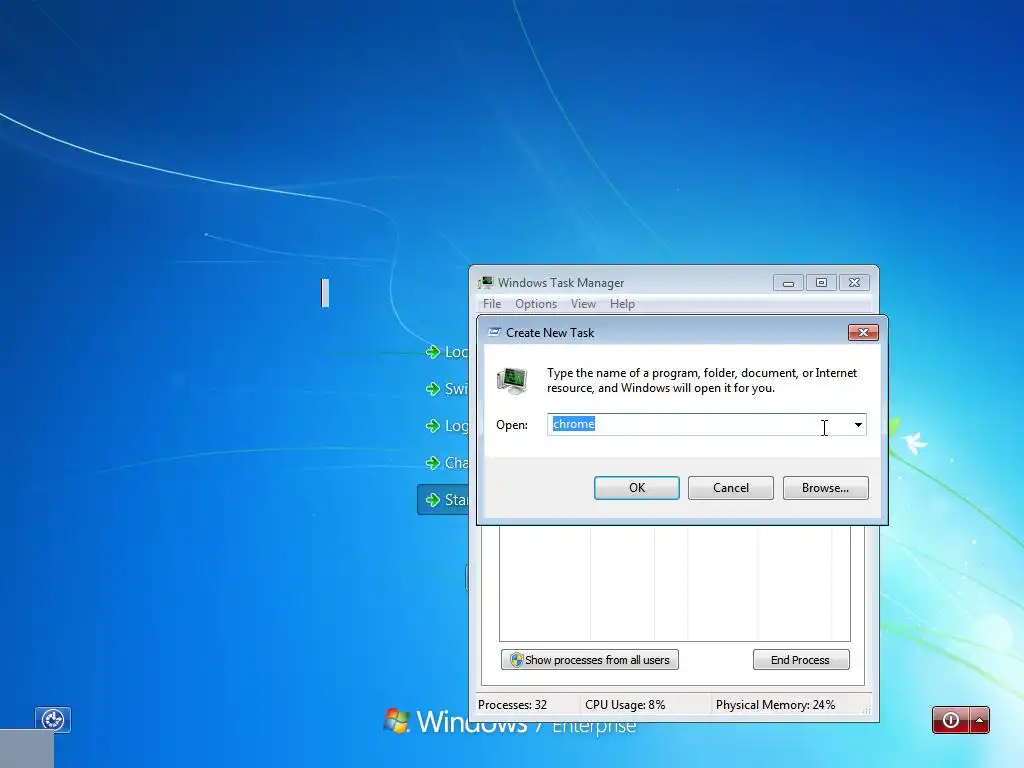Image resolution: width=1024 pixels, height=768 pixels.
Task: Click the Switch User arrow icon
Action: coord(432,389)
